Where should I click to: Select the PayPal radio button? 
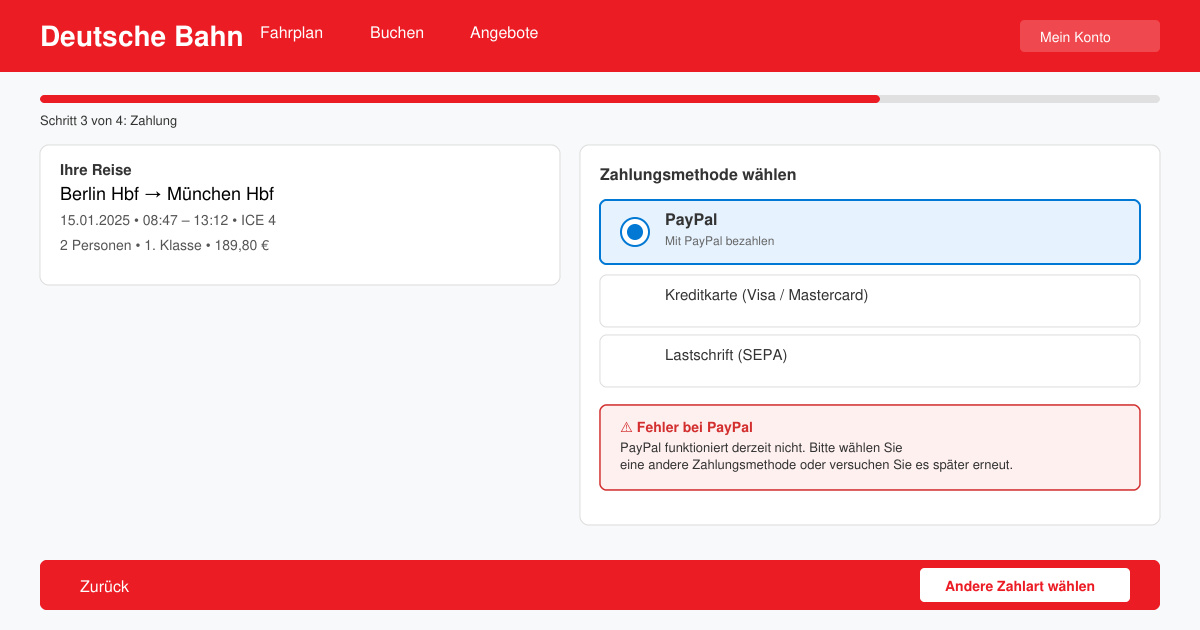(x=635, y=232)
